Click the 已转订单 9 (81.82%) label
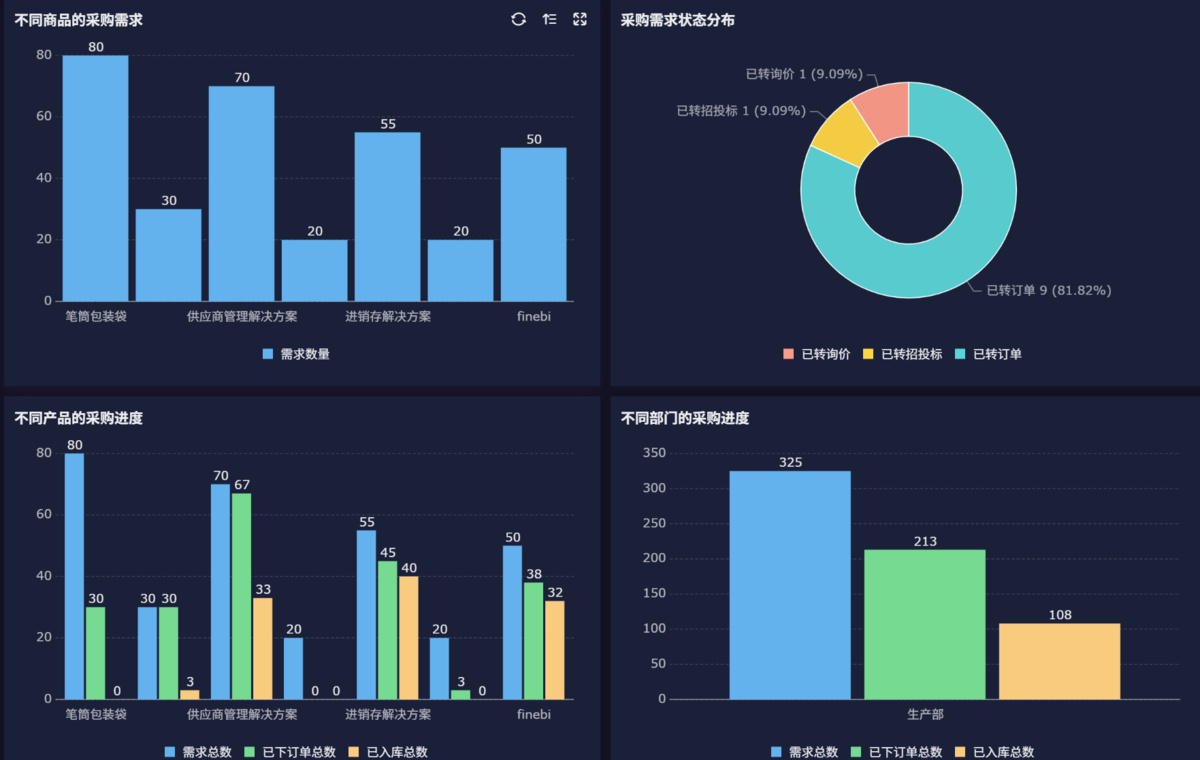Image resolution: width=1200 pixels, height=760 pixels. [x=1049, y=290]
